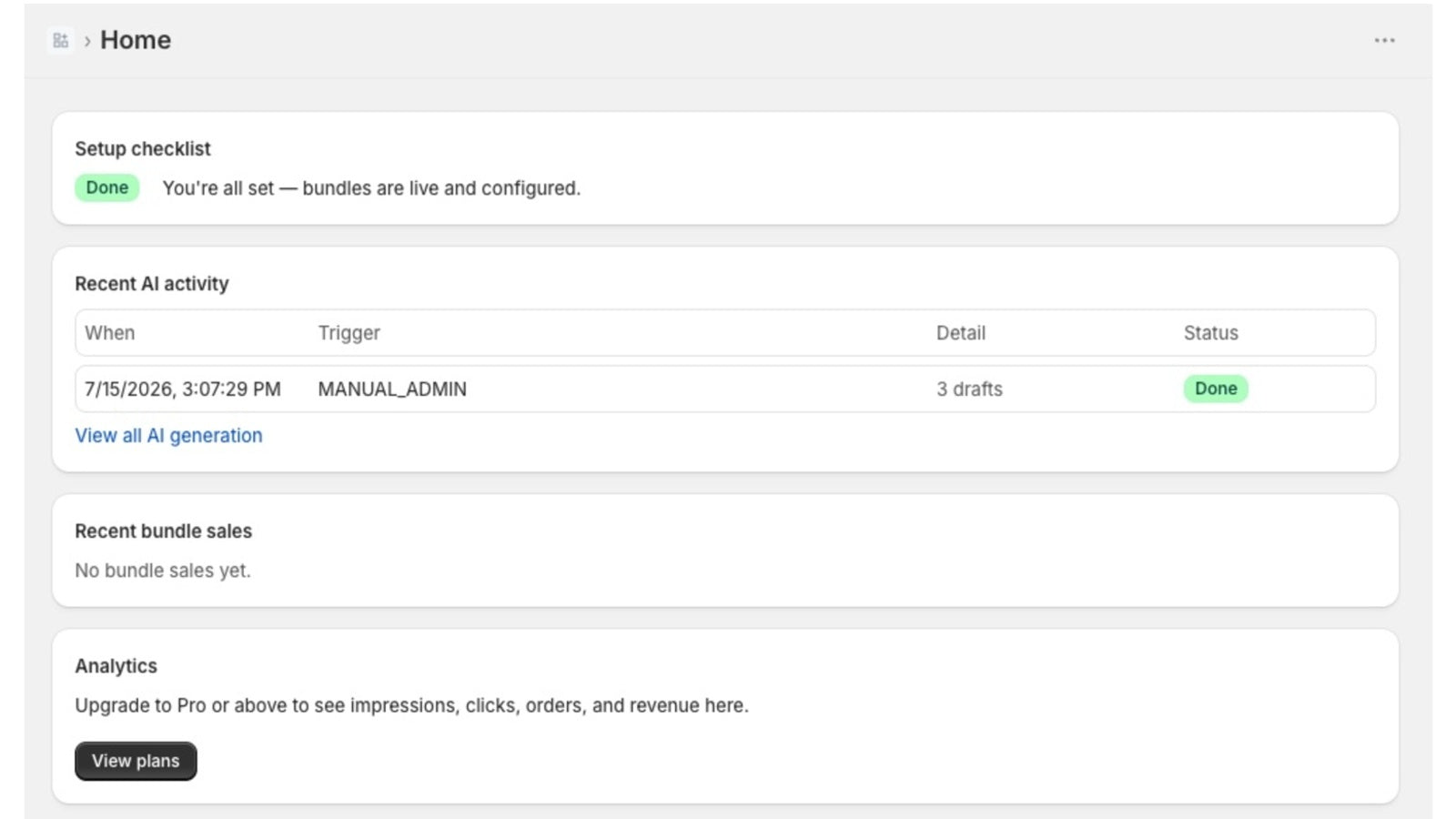The width and height of the screenshot is (1456, 819).
Task: Click the Done badge in Setup checklist
Action: pos(106,187)
